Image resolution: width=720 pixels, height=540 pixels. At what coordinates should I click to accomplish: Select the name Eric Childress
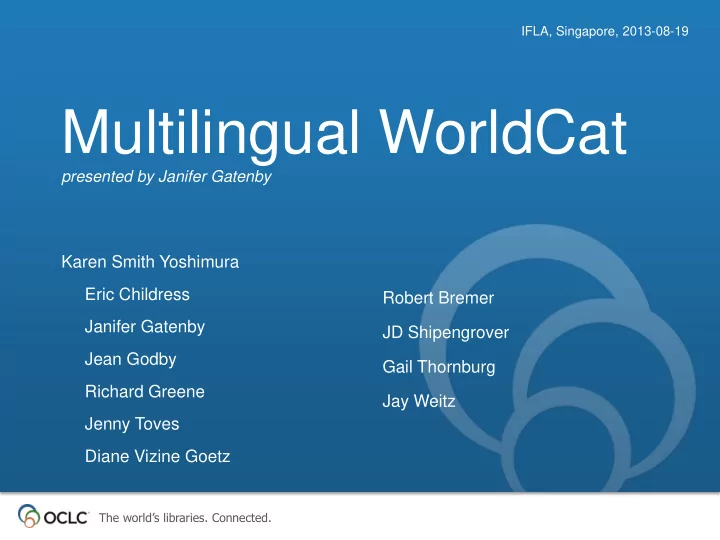click(137, 294)
